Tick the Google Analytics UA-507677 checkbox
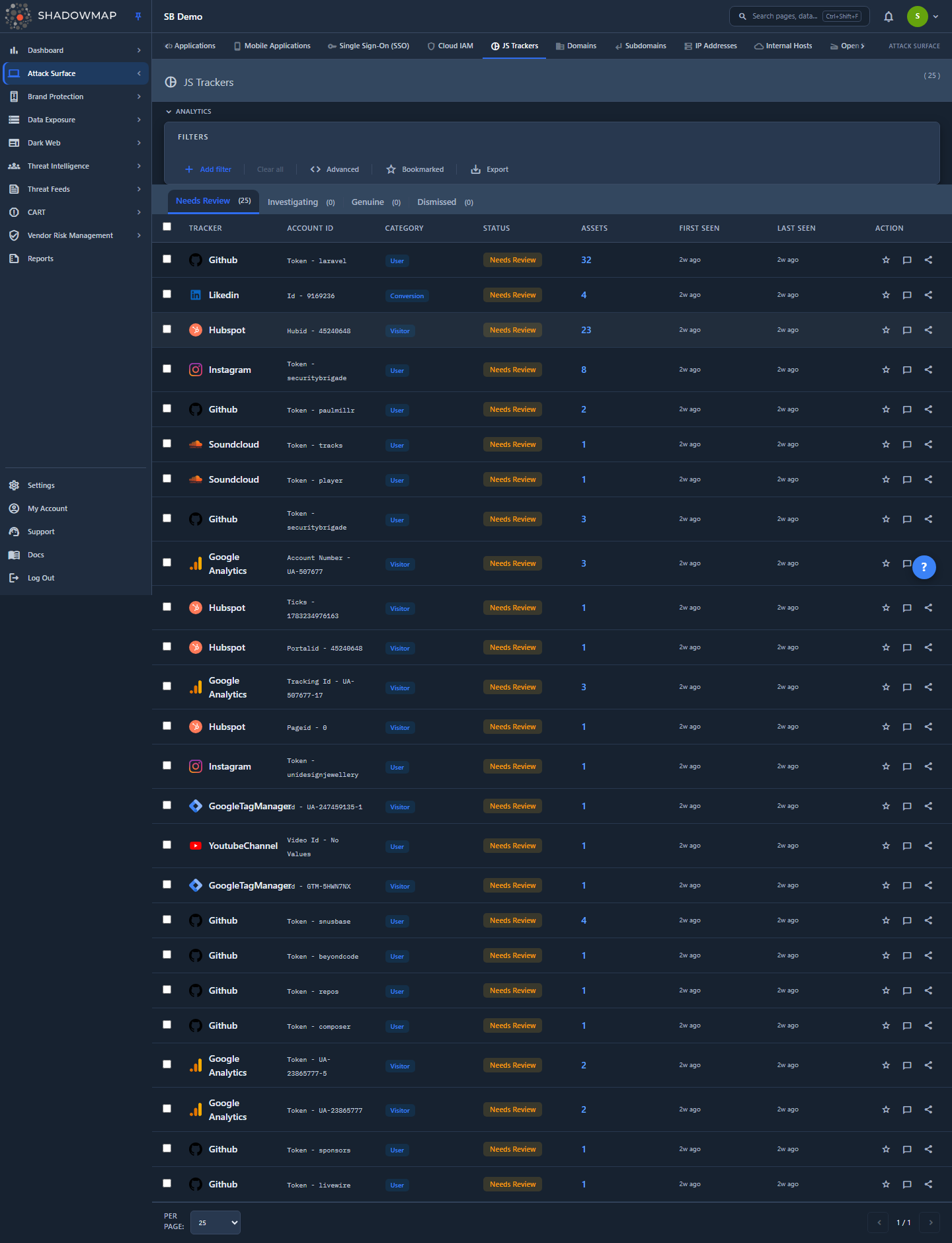 tap(167, 563)
